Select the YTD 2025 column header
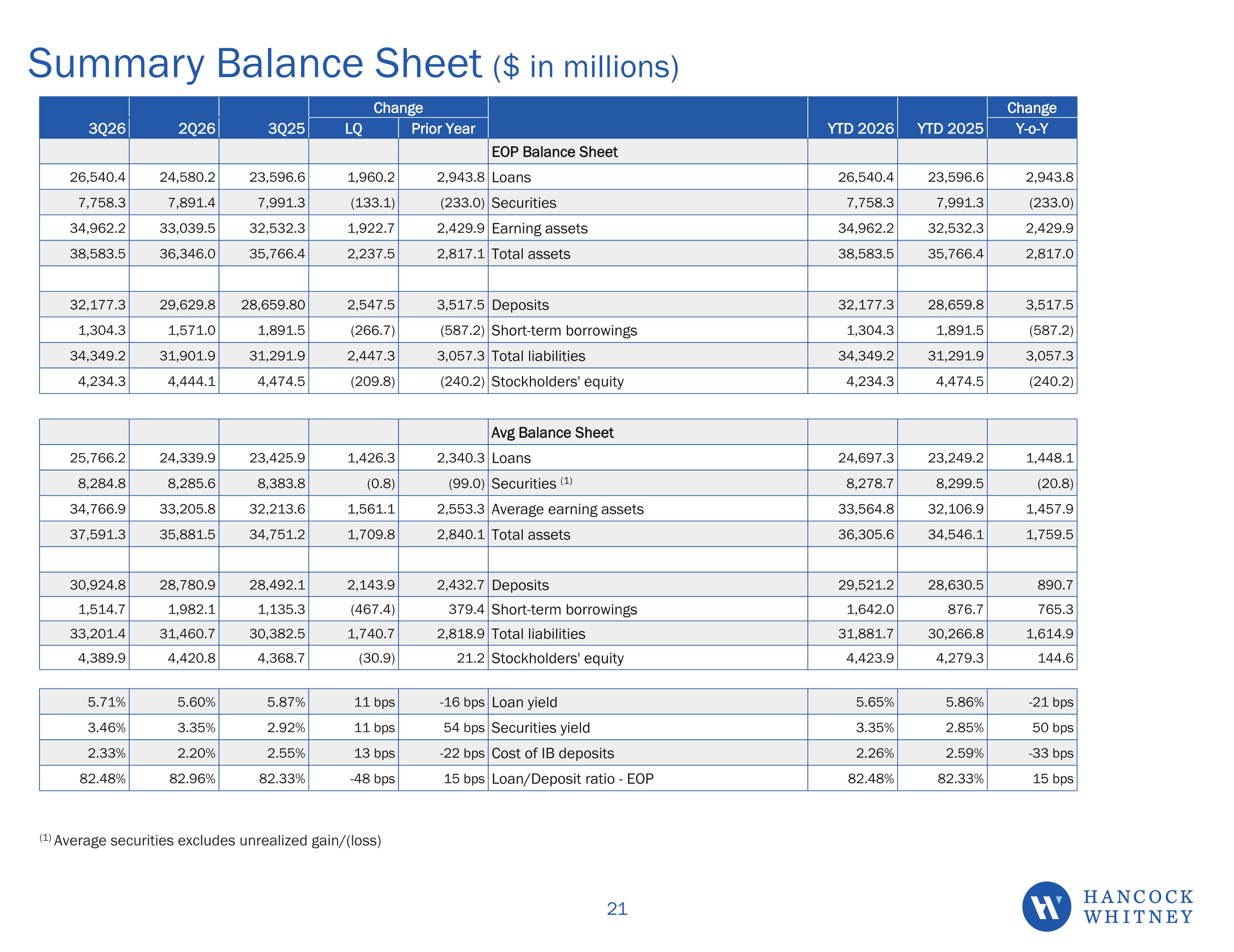 point(950,128)
